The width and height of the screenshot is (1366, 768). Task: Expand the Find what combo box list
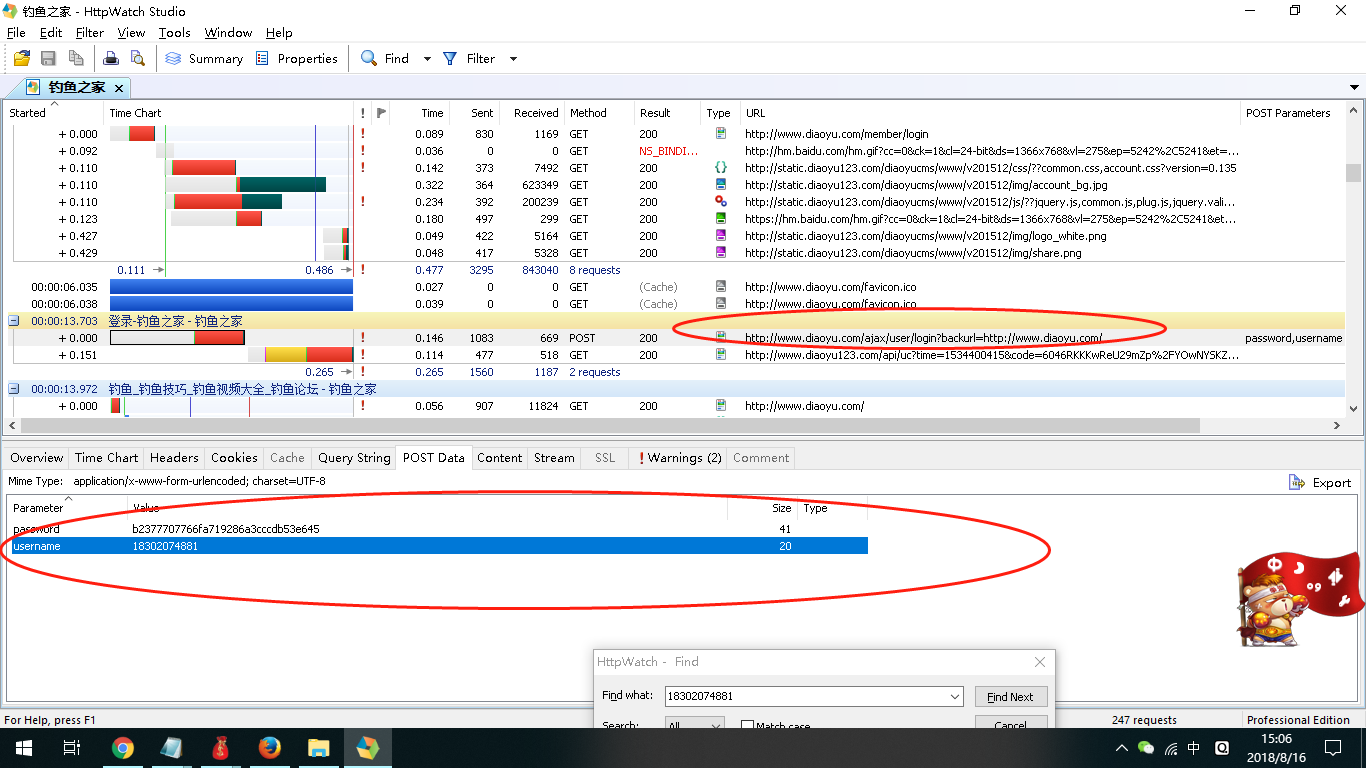pyautogui.click(x=955, y=696)
